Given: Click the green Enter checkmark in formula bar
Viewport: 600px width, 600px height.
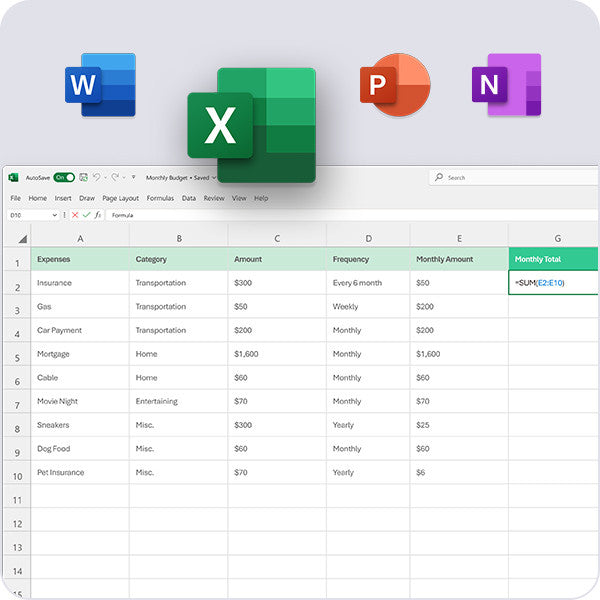Looking at the screenshot, I should pos(87,215).
